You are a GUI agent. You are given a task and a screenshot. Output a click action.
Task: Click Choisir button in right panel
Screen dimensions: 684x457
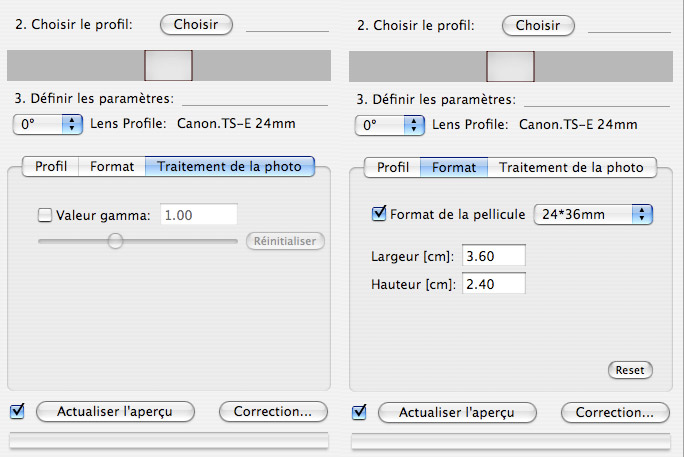point(538,26)
